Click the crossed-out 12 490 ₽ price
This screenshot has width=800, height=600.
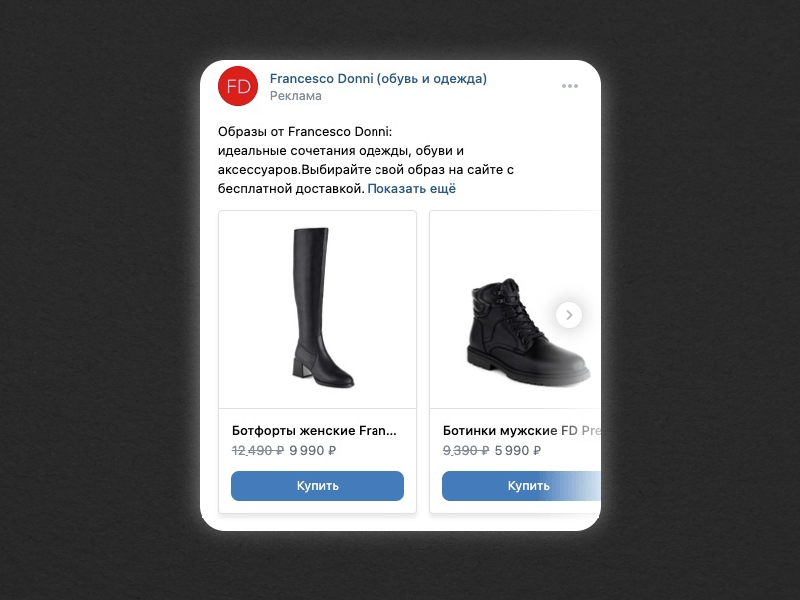(258, 451)
